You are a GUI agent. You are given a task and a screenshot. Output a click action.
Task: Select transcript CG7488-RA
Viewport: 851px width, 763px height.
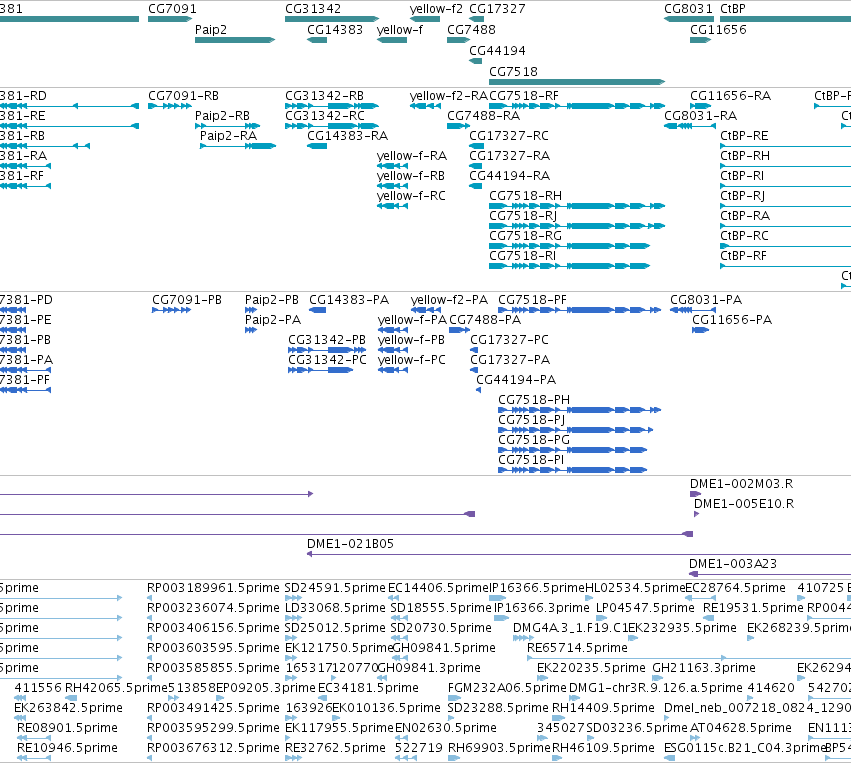click(x=459, y=126)
